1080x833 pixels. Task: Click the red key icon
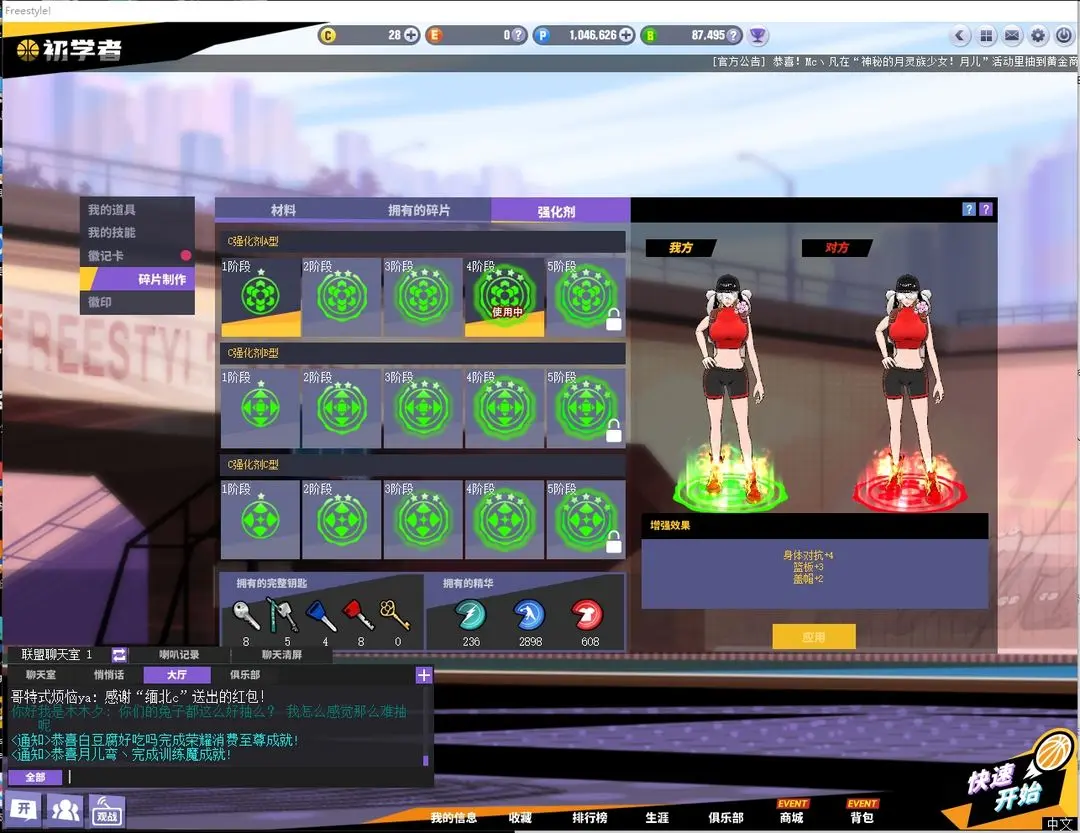click(358, 615)
